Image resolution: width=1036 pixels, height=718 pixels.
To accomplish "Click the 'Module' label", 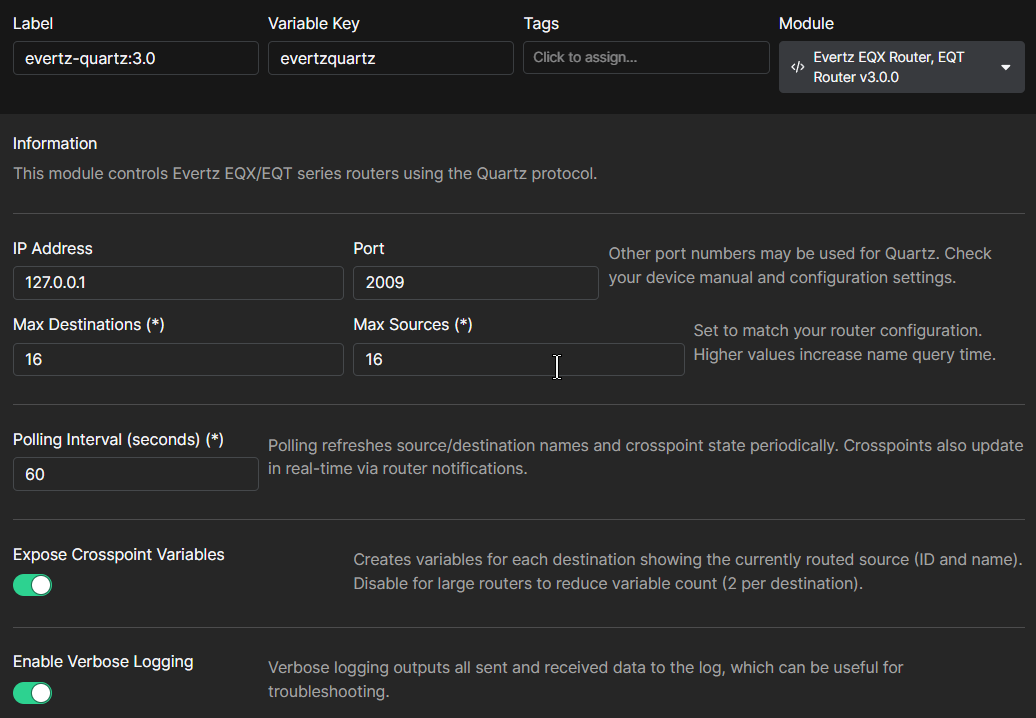I will coord(806,24).
